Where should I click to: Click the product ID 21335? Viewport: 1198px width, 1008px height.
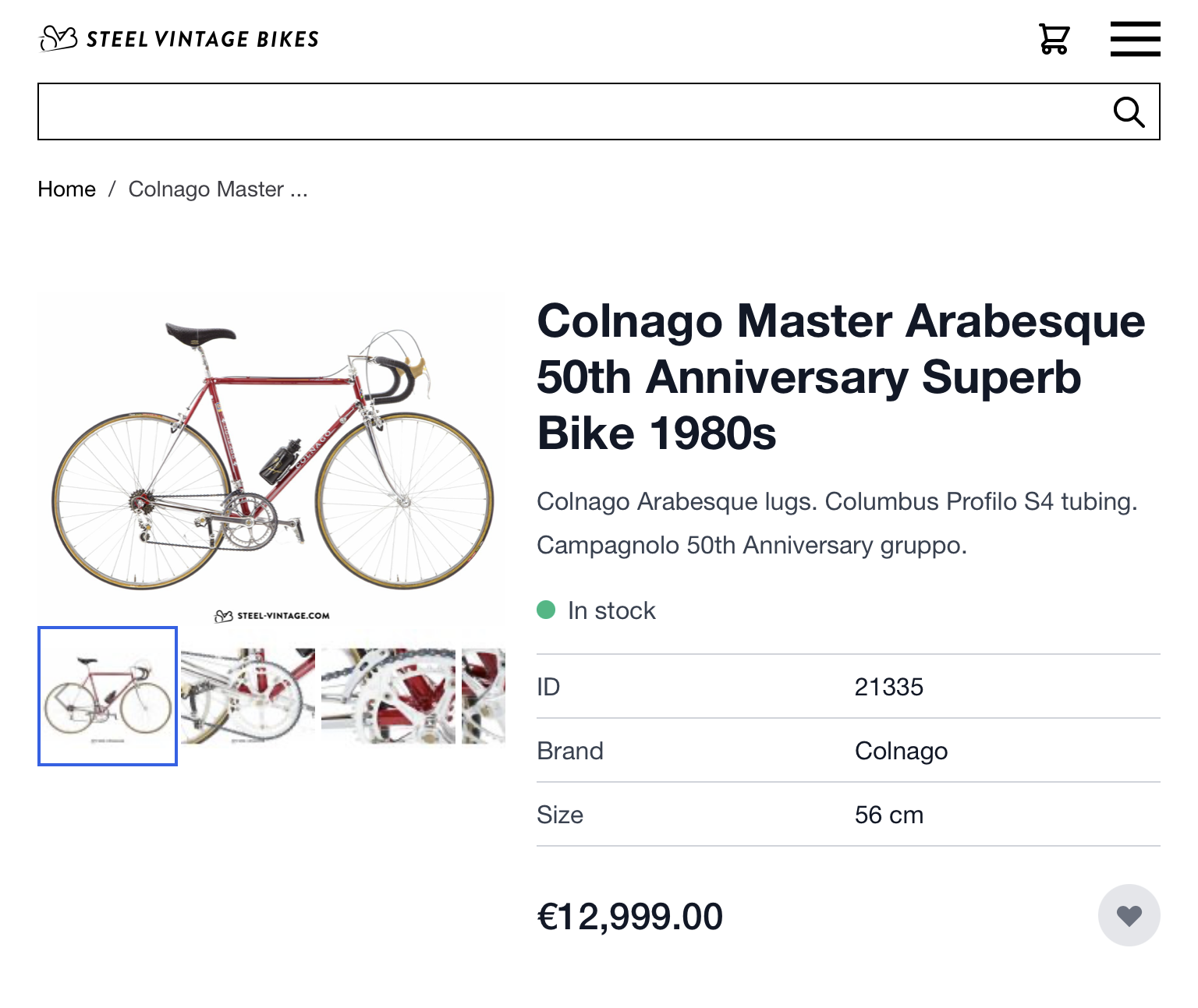pos(888,687)
